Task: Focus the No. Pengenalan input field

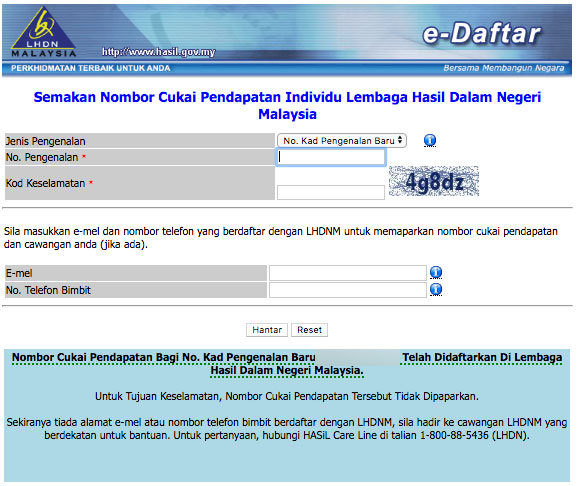Action: click(x=331, y=157)
